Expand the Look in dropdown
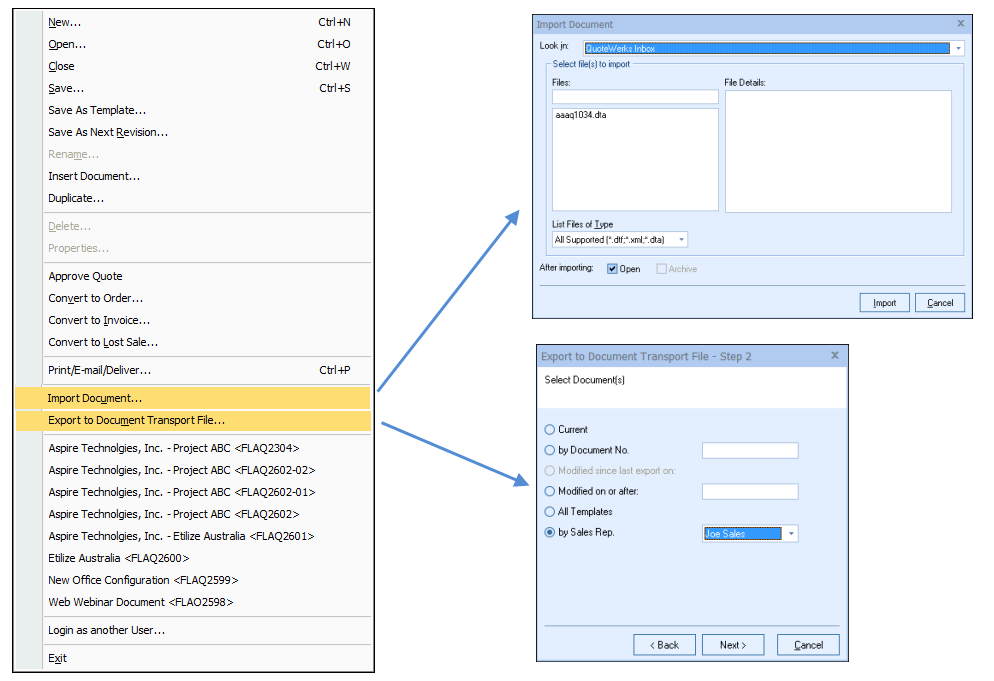The image size is (994, 681). point(958,48)
